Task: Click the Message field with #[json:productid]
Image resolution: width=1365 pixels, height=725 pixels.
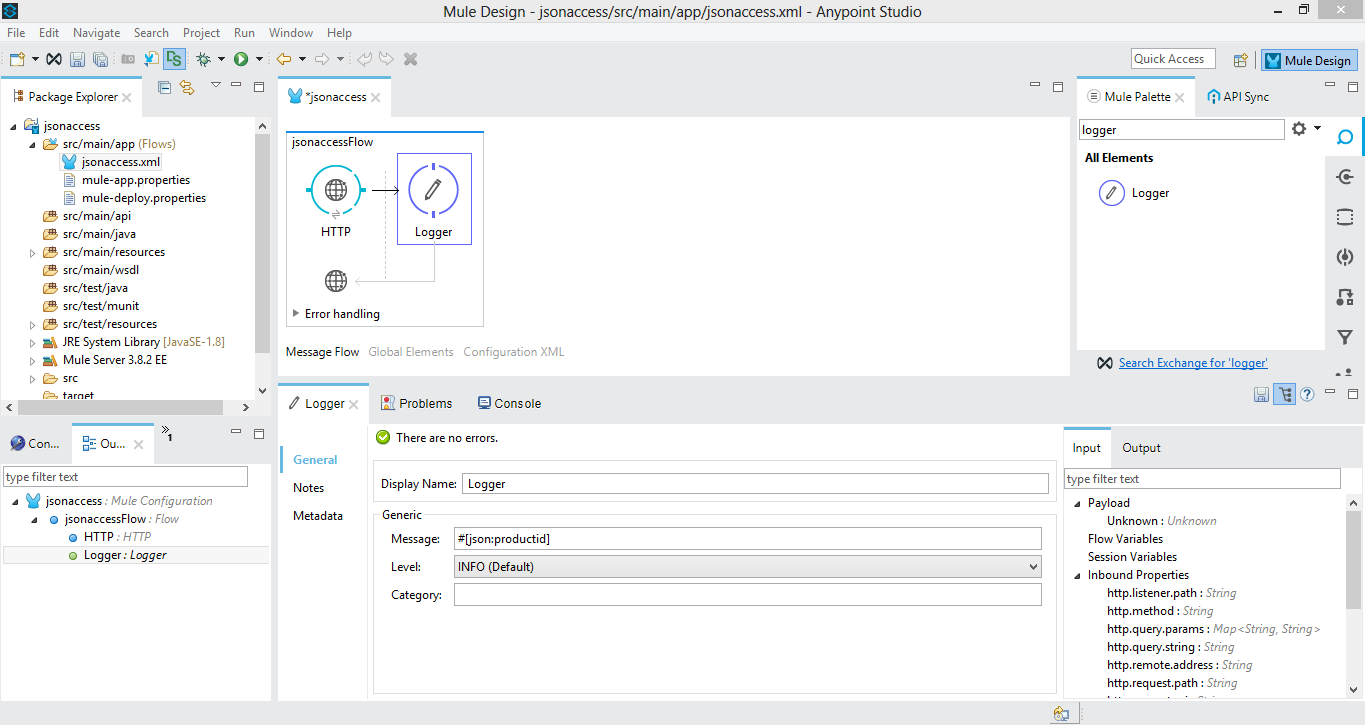Action: coord(747,539)
